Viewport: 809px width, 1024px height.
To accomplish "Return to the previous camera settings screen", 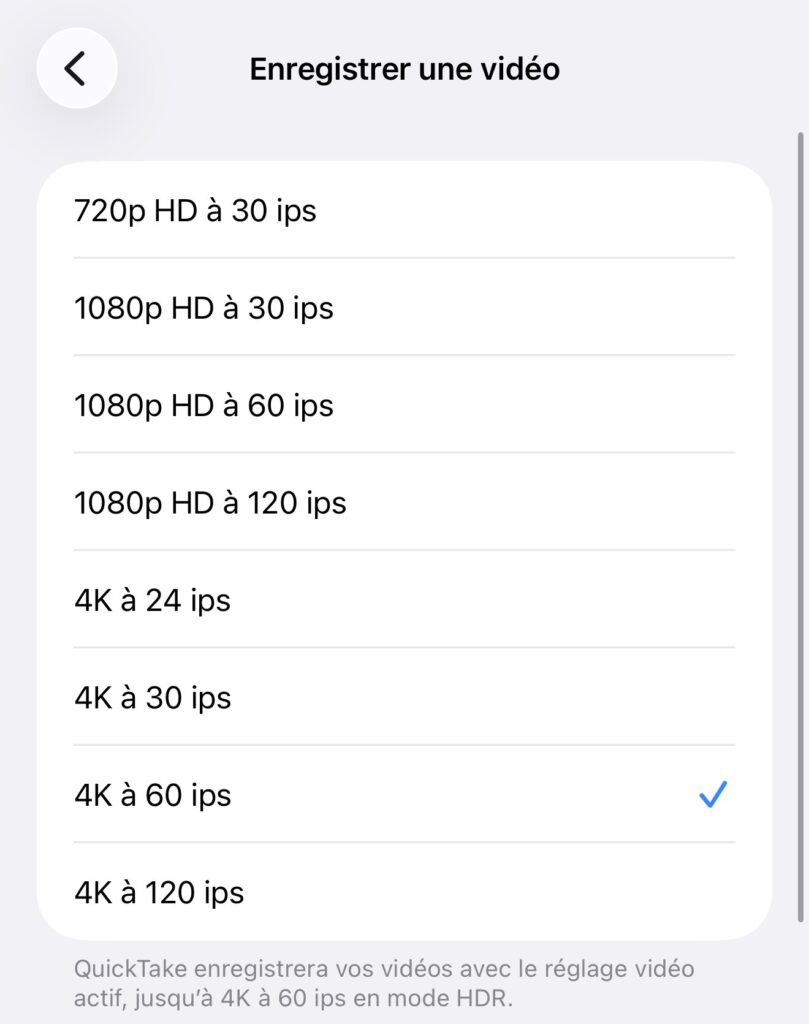I will pos(77,68).
